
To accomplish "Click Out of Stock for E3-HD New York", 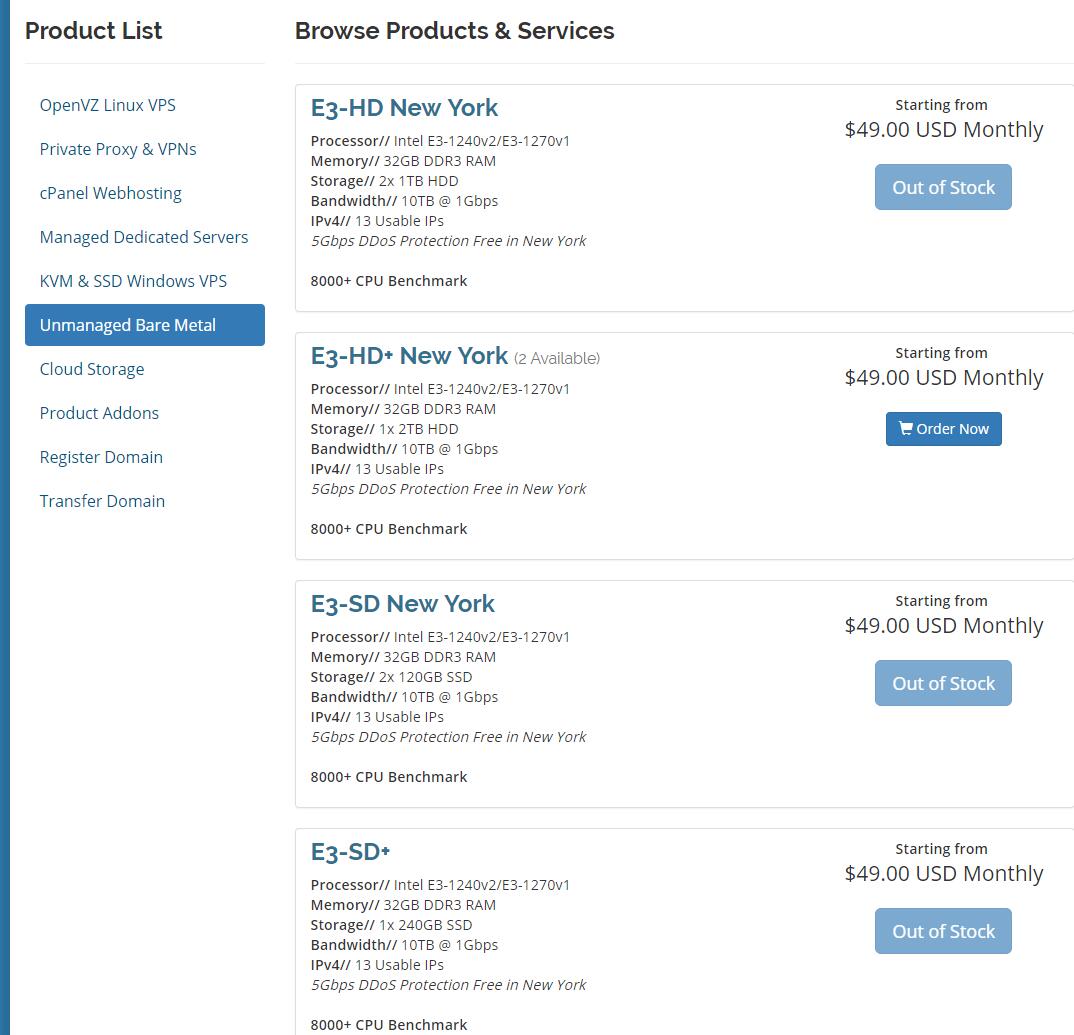I will [x=943, y=187].
